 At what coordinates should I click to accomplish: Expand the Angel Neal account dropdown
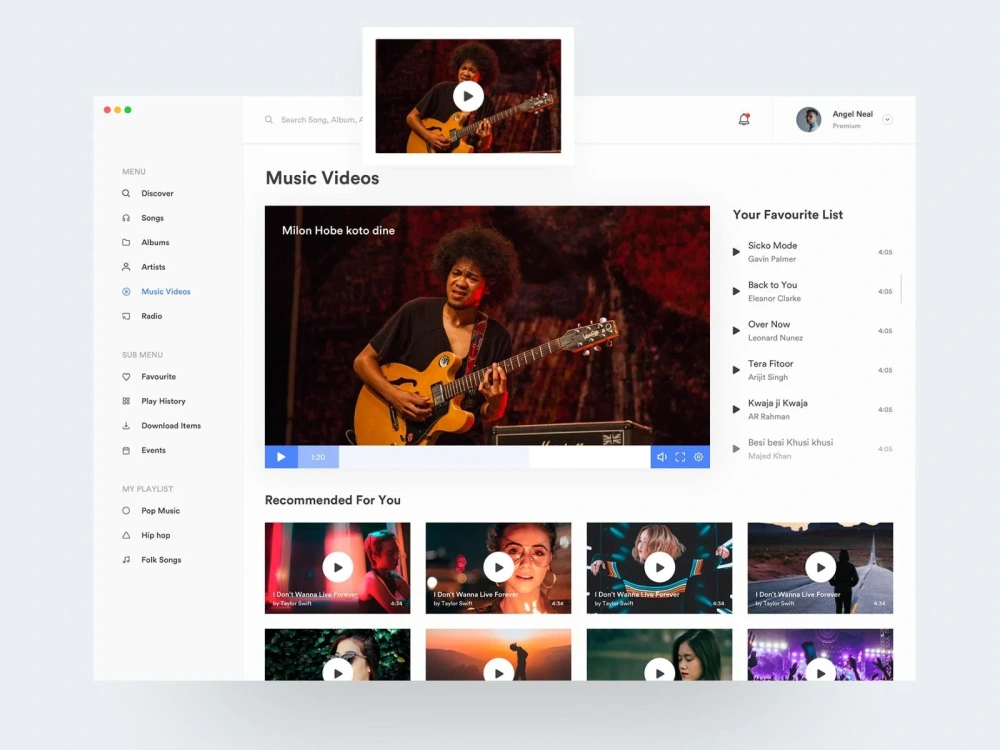pyautogui.click(x=887, y=119)
